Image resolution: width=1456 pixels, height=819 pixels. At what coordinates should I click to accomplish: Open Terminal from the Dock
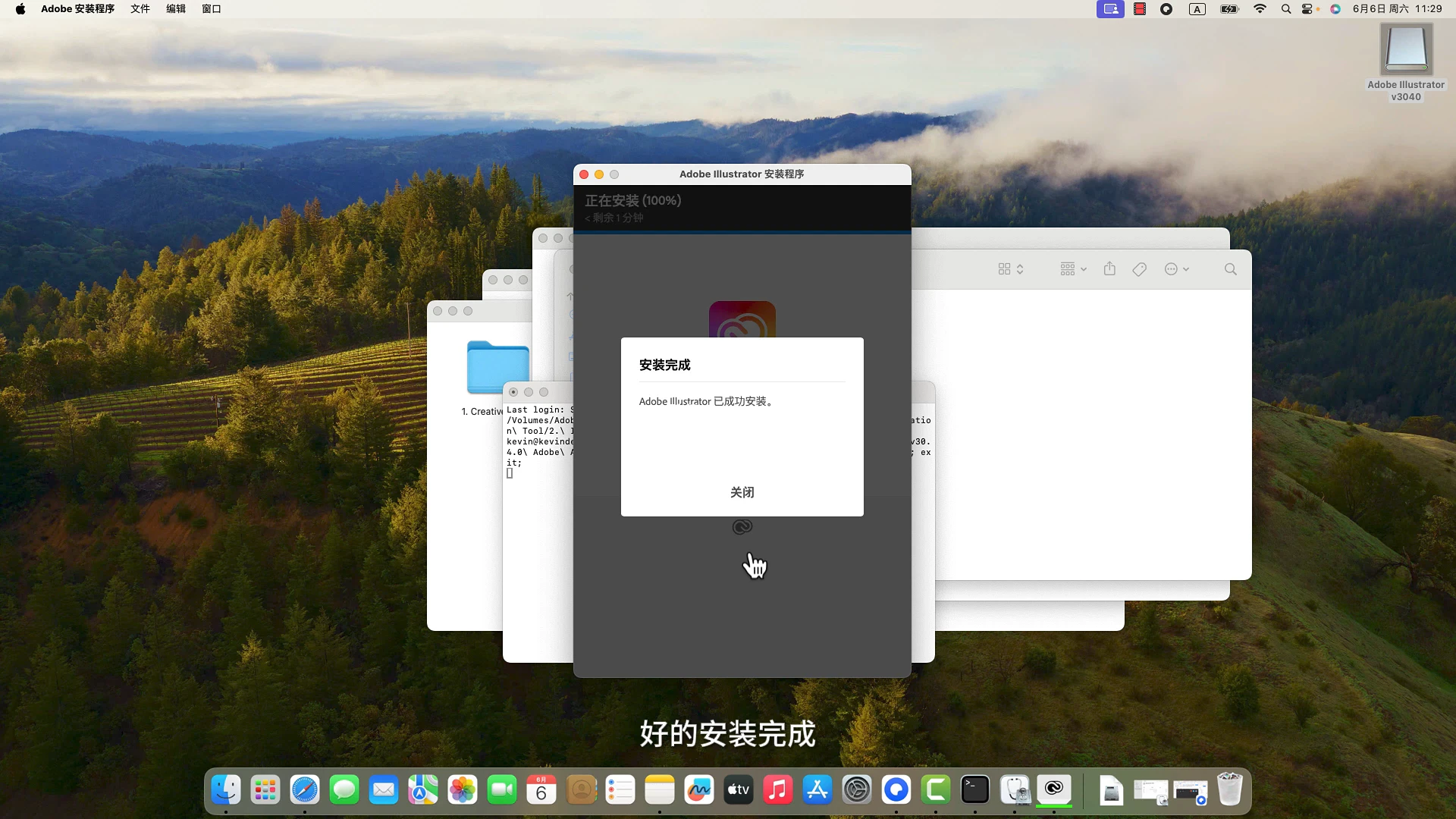coord(975,790)
